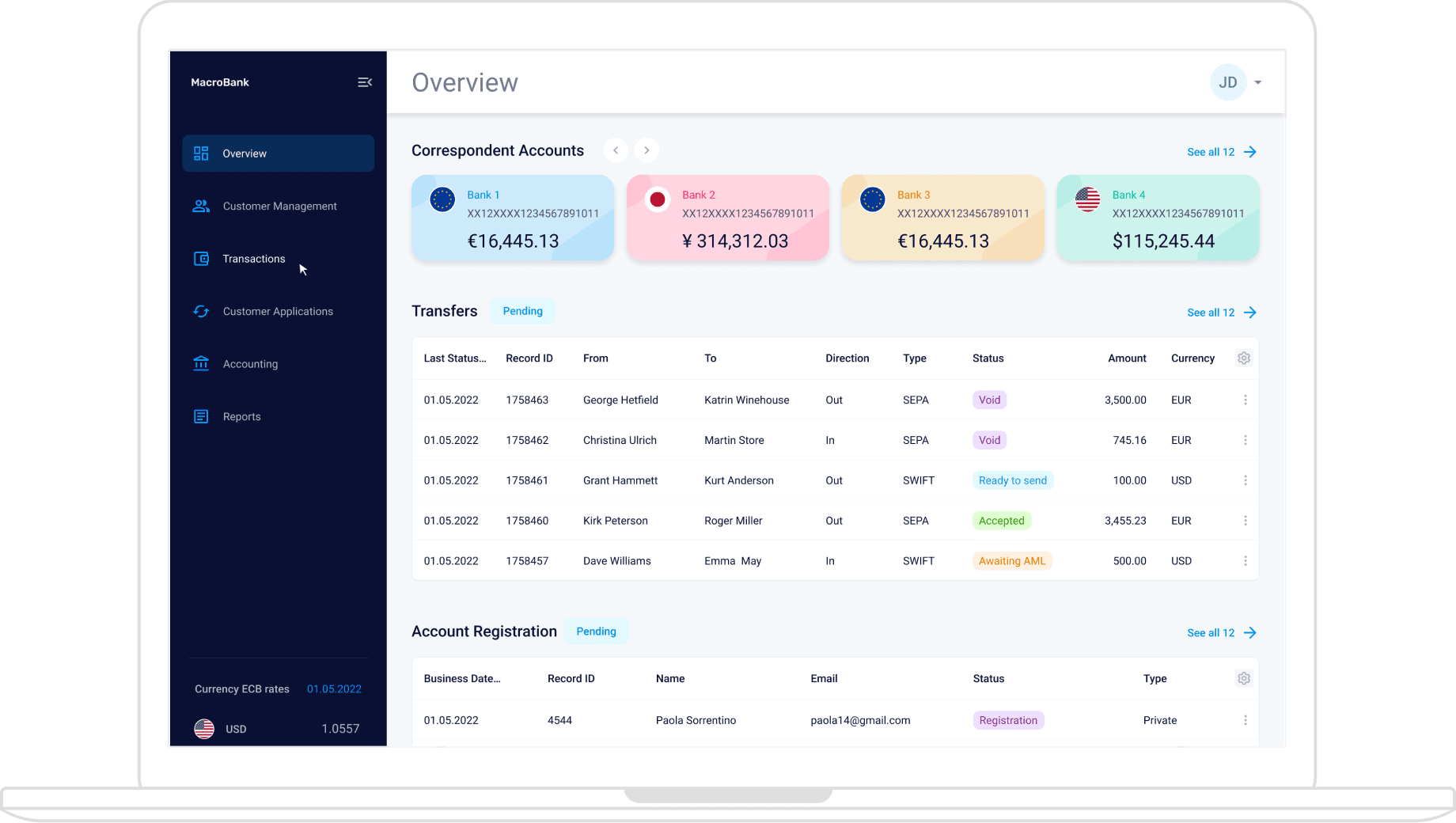This screenshot has width=1456, height=823.
Task: Collapse the sidebar using the hamburger icon
Action: pyautogui.click(x=365, y=82)
